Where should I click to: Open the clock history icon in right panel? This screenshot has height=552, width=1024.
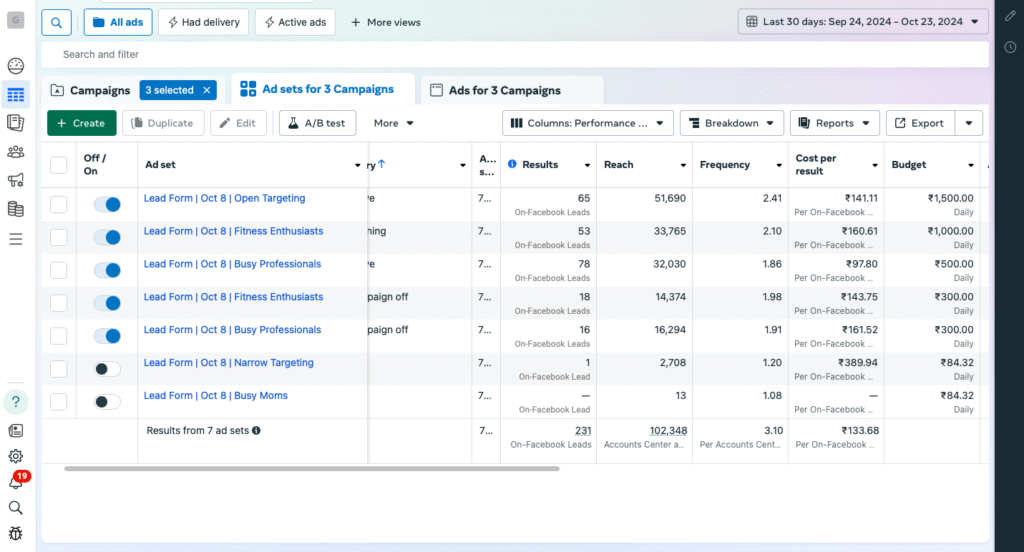coord(1010,47)
